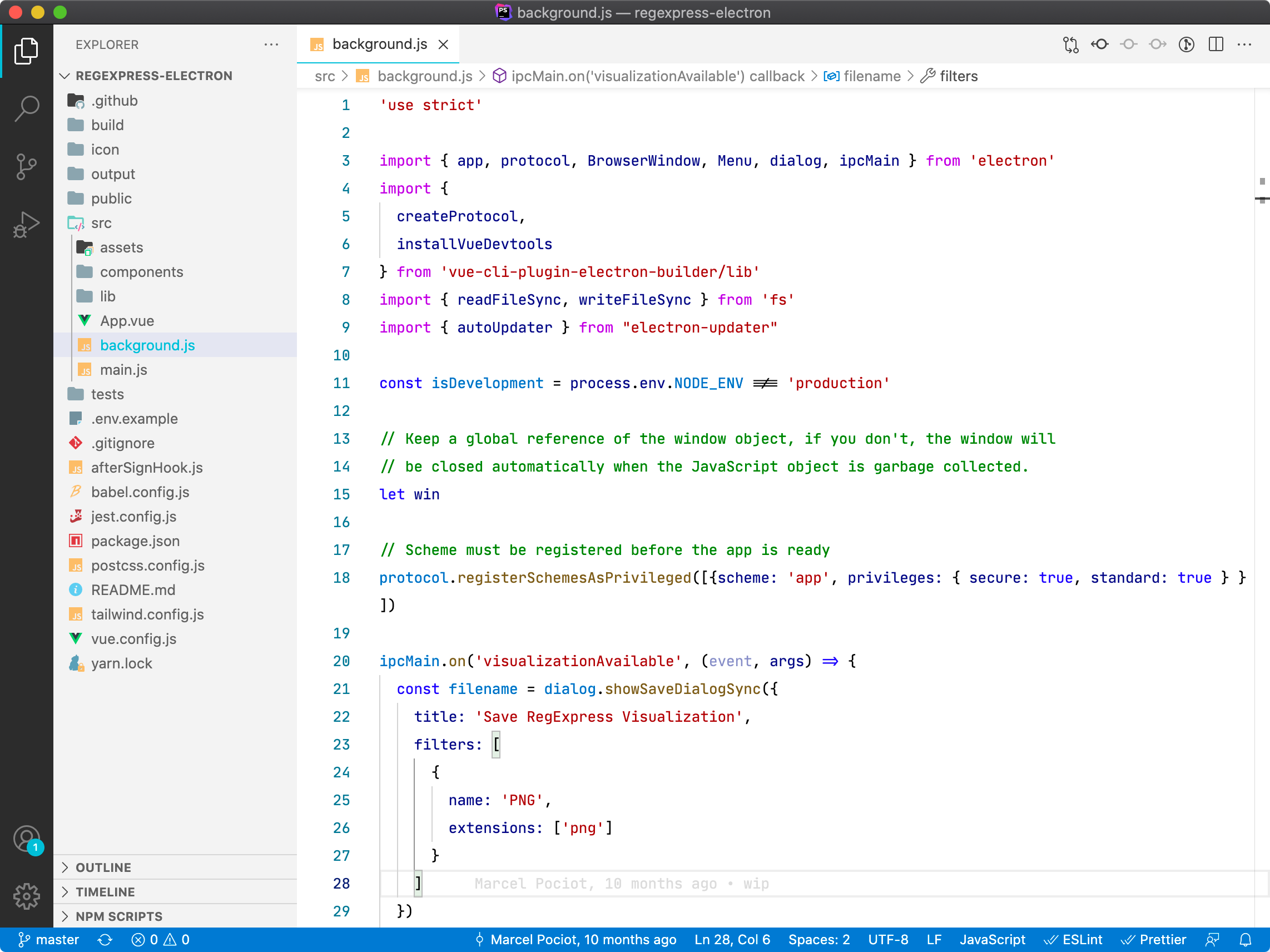Open jest.config.js file
The height and width of the screenshot is (952, 1270).
[175, 517]
